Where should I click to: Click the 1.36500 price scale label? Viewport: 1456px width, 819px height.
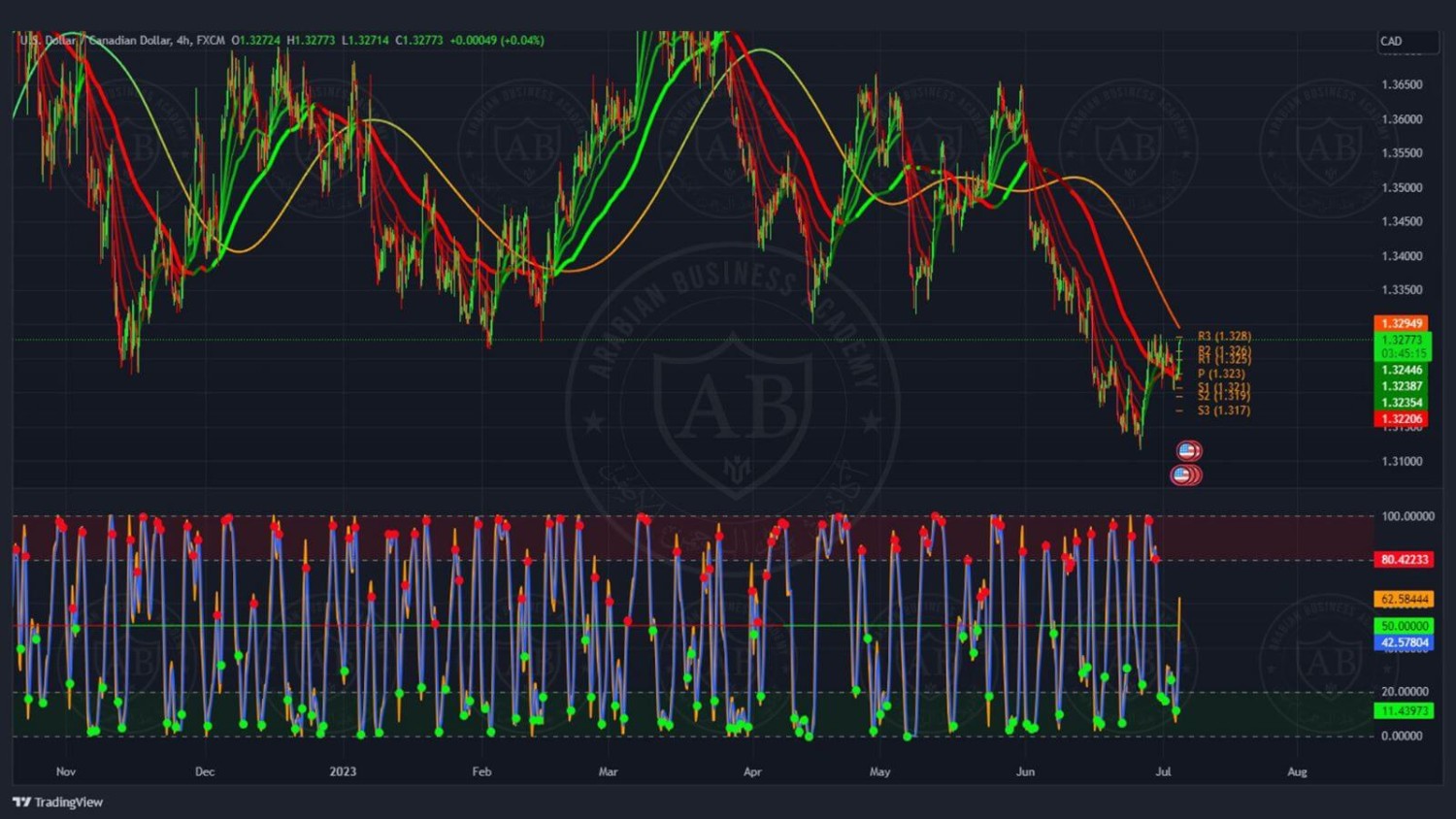click(1402, 84)
